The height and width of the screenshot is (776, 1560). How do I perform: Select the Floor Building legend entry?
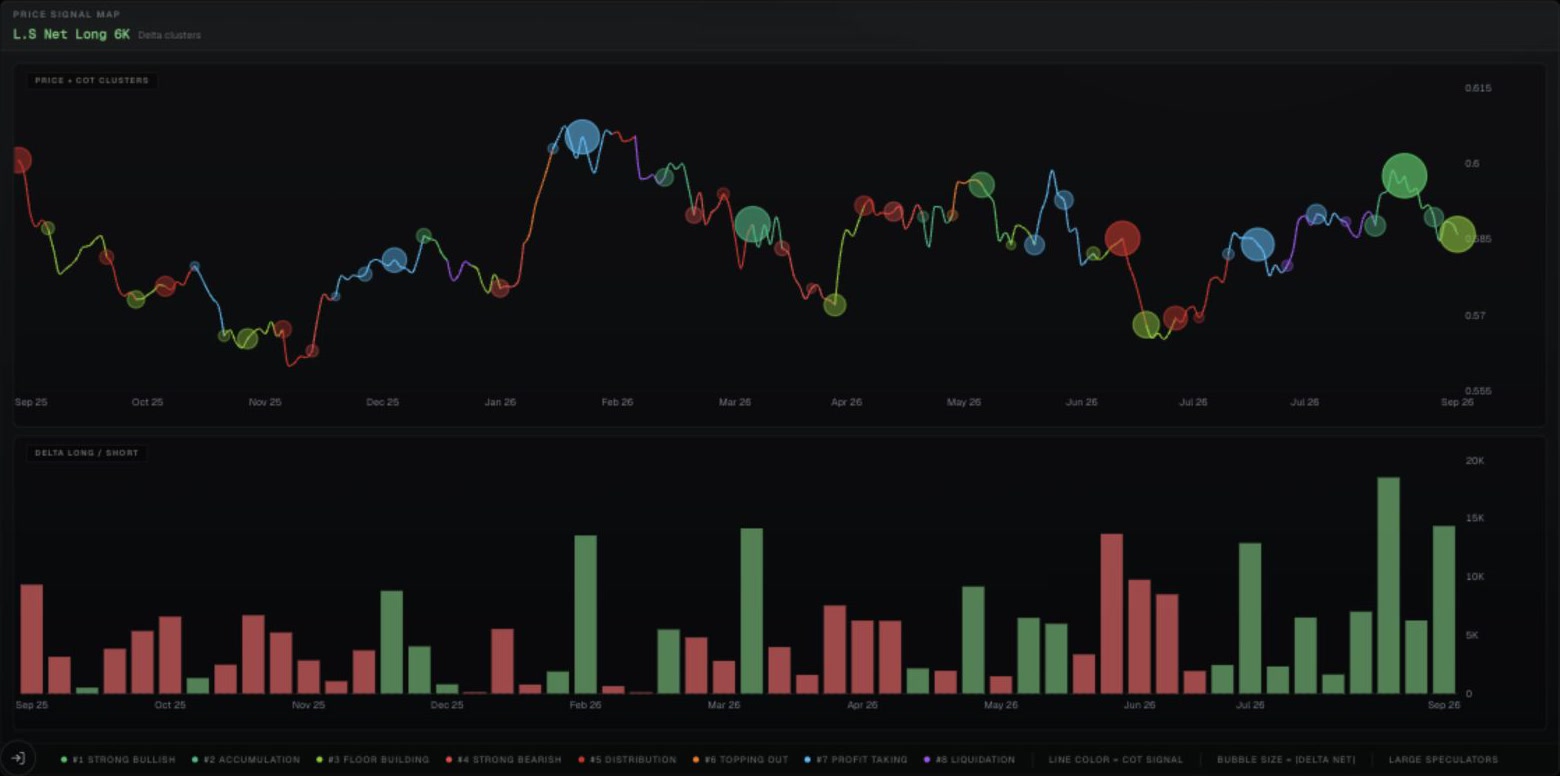tap(372, 760)
